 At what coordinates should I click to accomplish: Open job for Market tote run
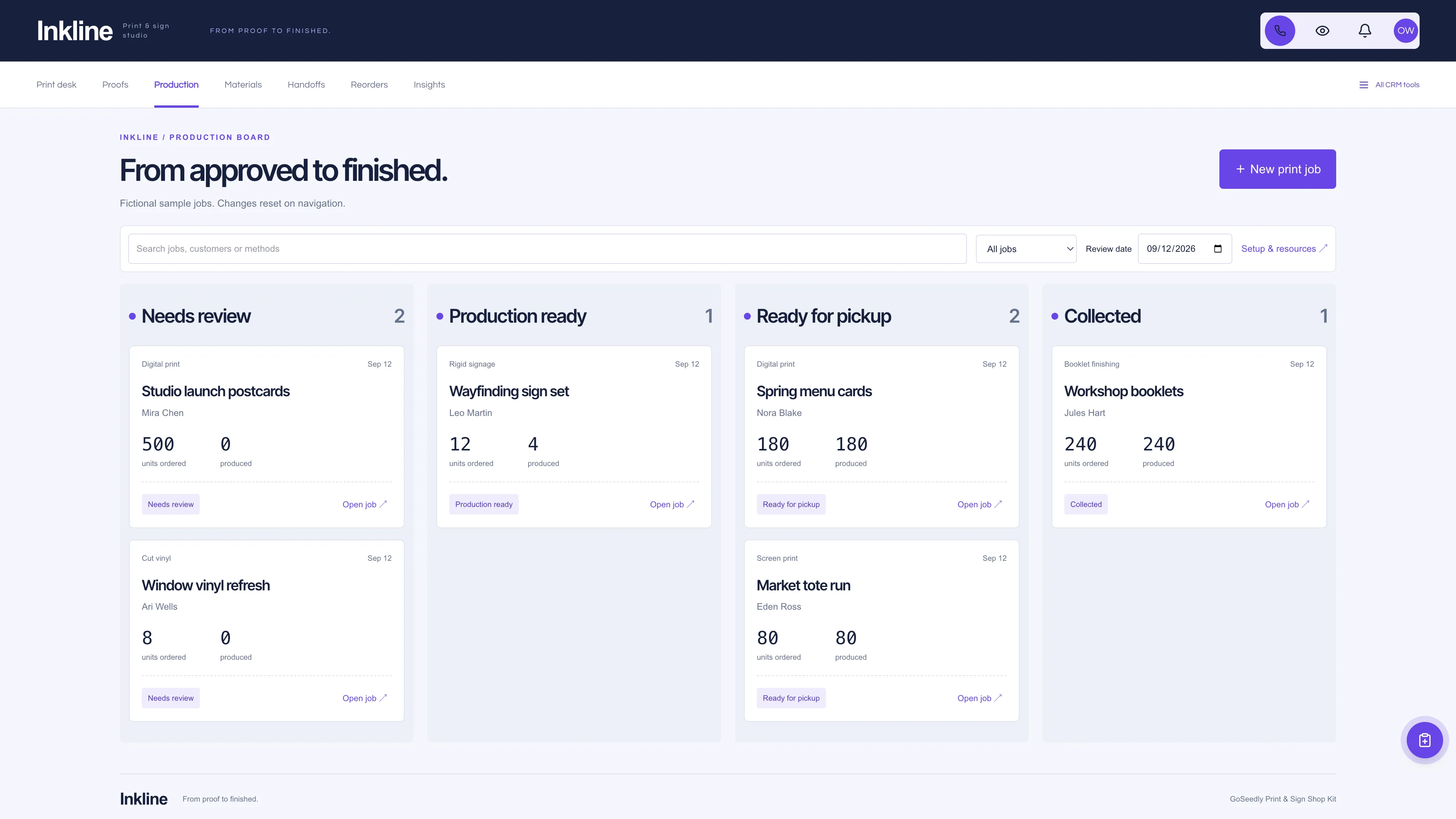point(979,698)
